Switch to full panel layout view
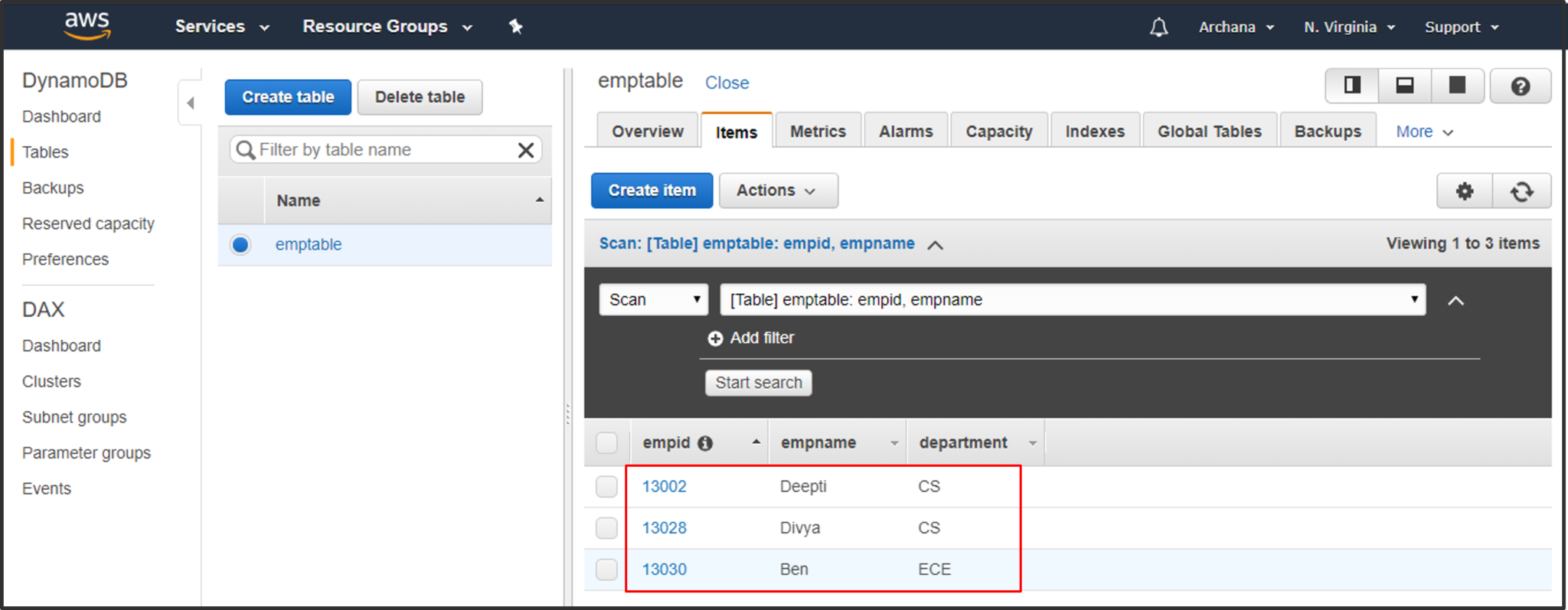 pyautogui.click(x=1458, y=85)
